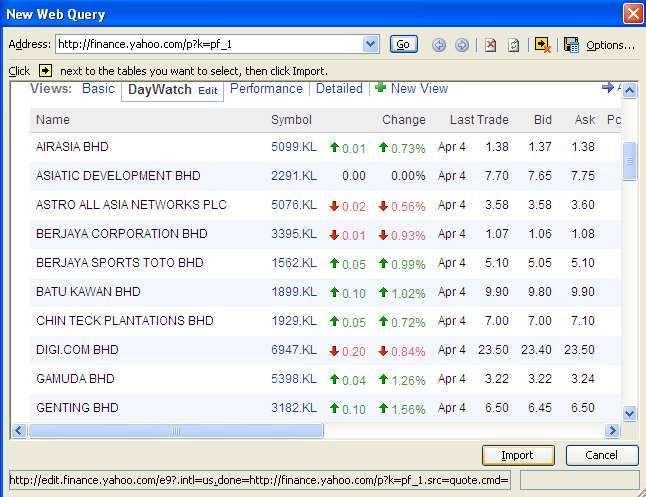The height and width of the screenshot is (497, 646).
Task: Click the blue arrow icon after New View
Action: pyautogui.click(x=608, y=87)
